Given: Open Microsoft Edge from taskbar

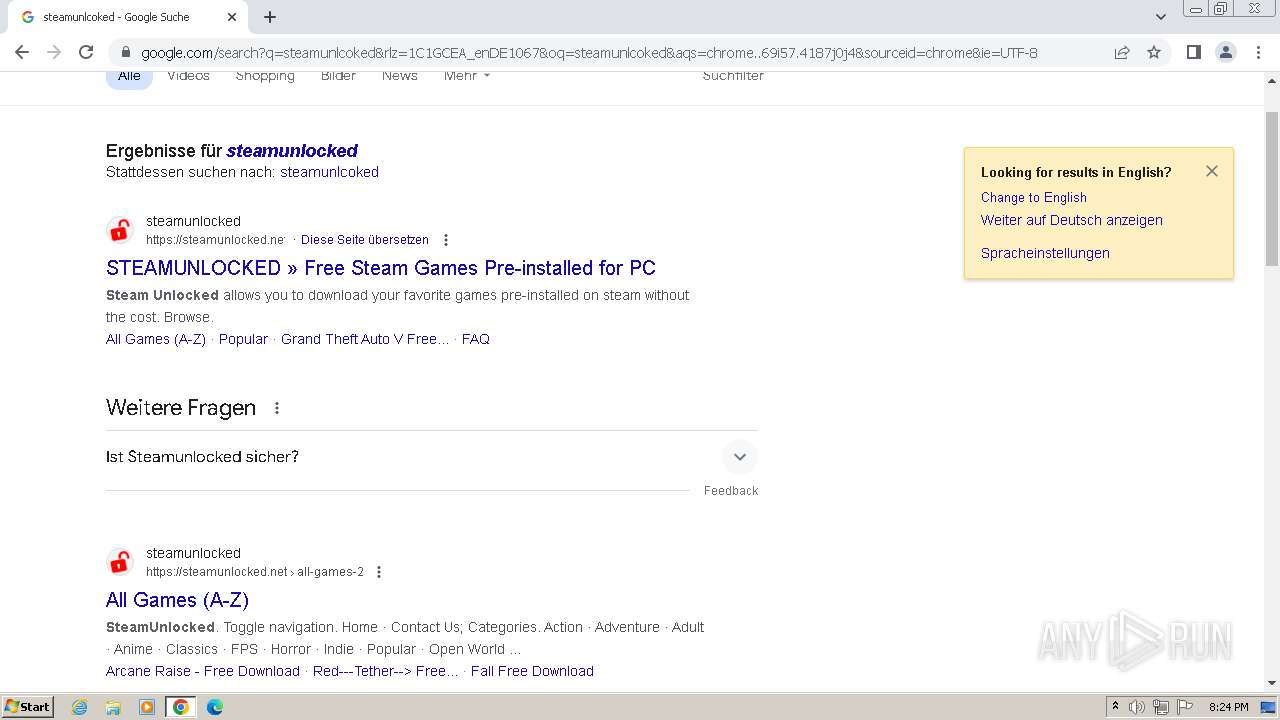Looking at the screenshot, I should point(215,707).
